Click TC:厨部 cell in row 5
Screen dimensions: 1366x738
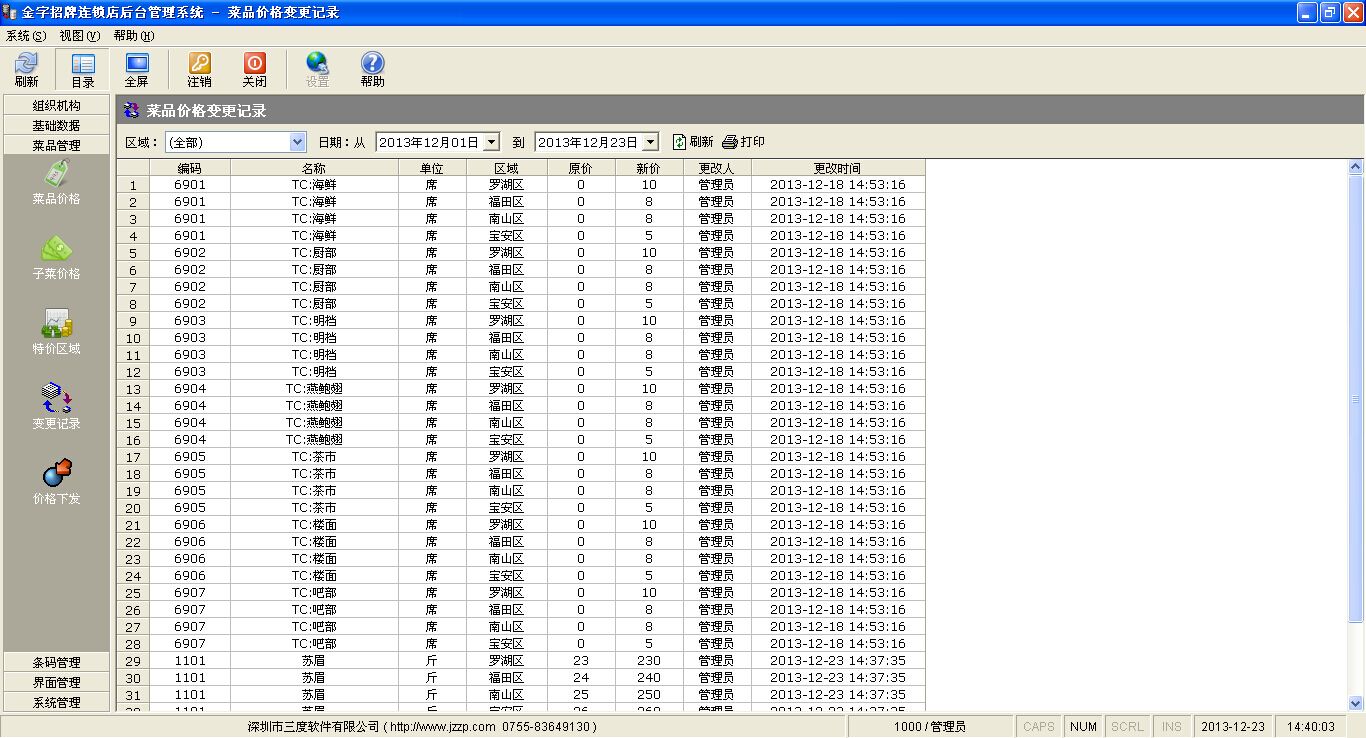coord(314,253)
